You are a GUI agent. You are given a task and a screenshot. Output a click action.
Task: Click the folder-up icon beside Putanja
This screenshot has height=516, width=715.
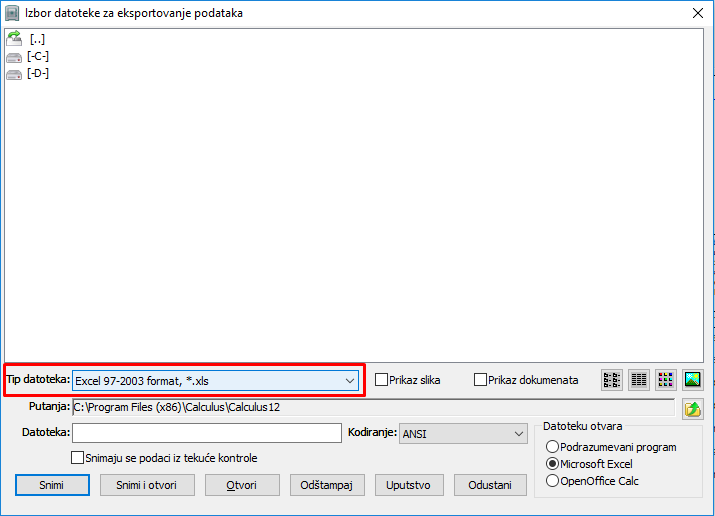pos(692,408)
